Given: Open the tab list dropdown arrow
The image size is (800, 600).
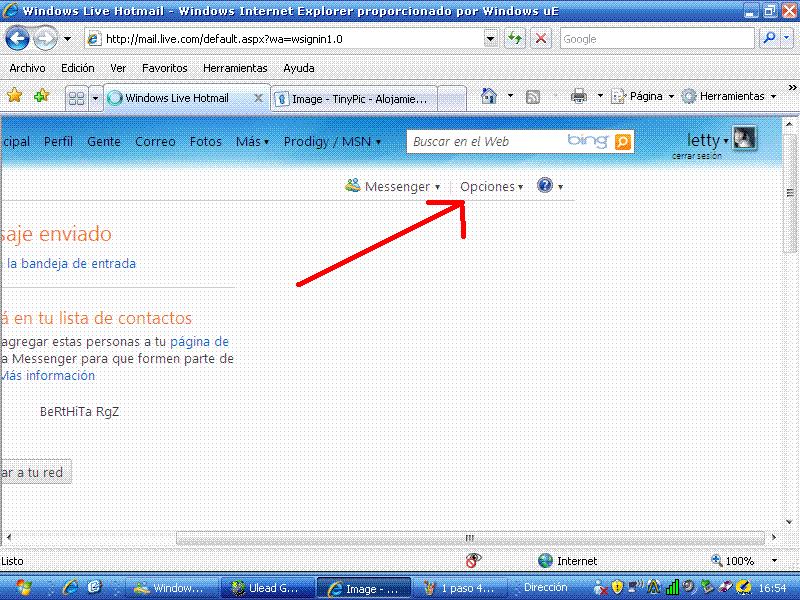Looking at the screenshot, I should tap(95, 97).
